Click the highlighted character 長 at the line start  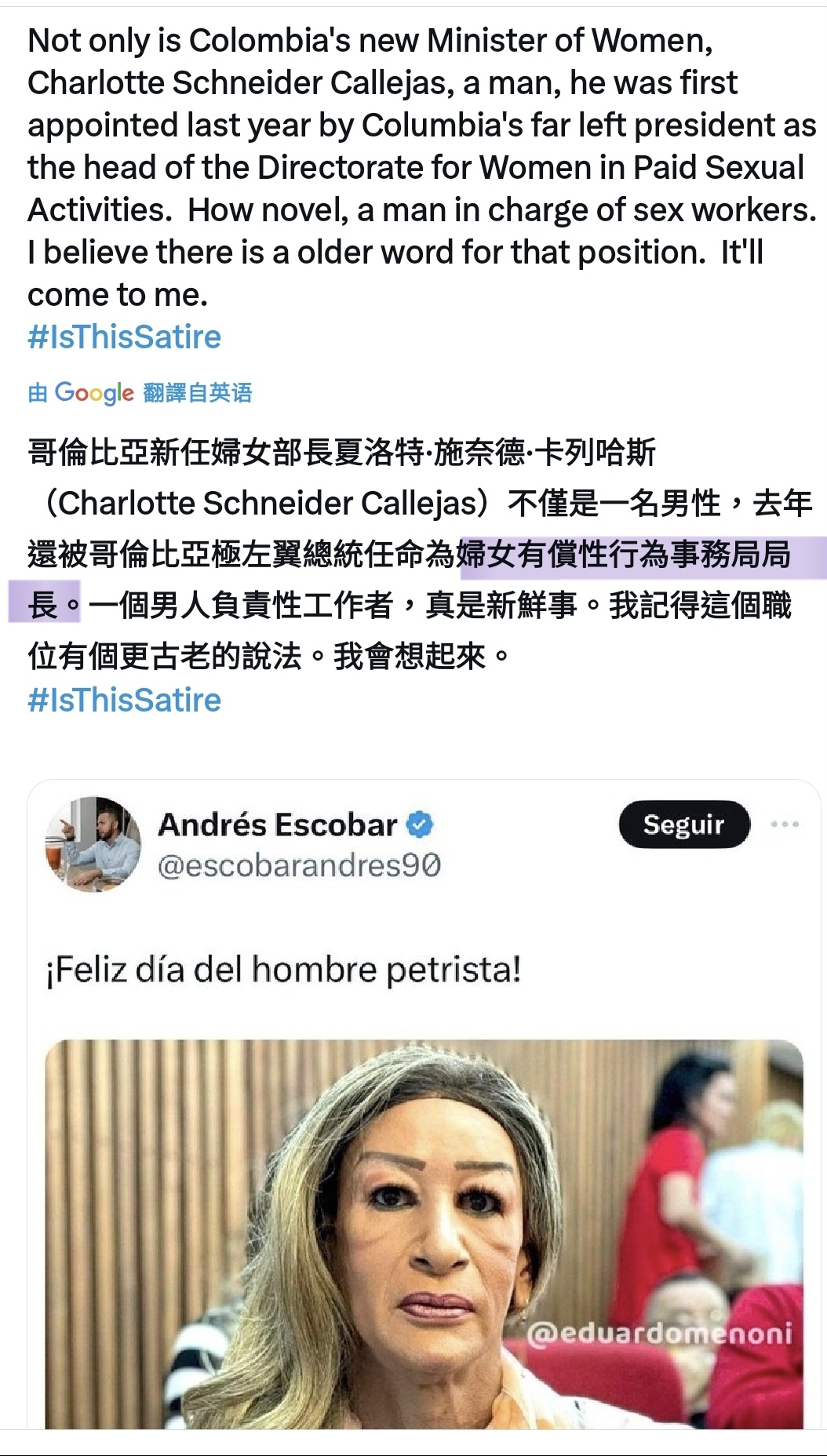coord(43,605)
